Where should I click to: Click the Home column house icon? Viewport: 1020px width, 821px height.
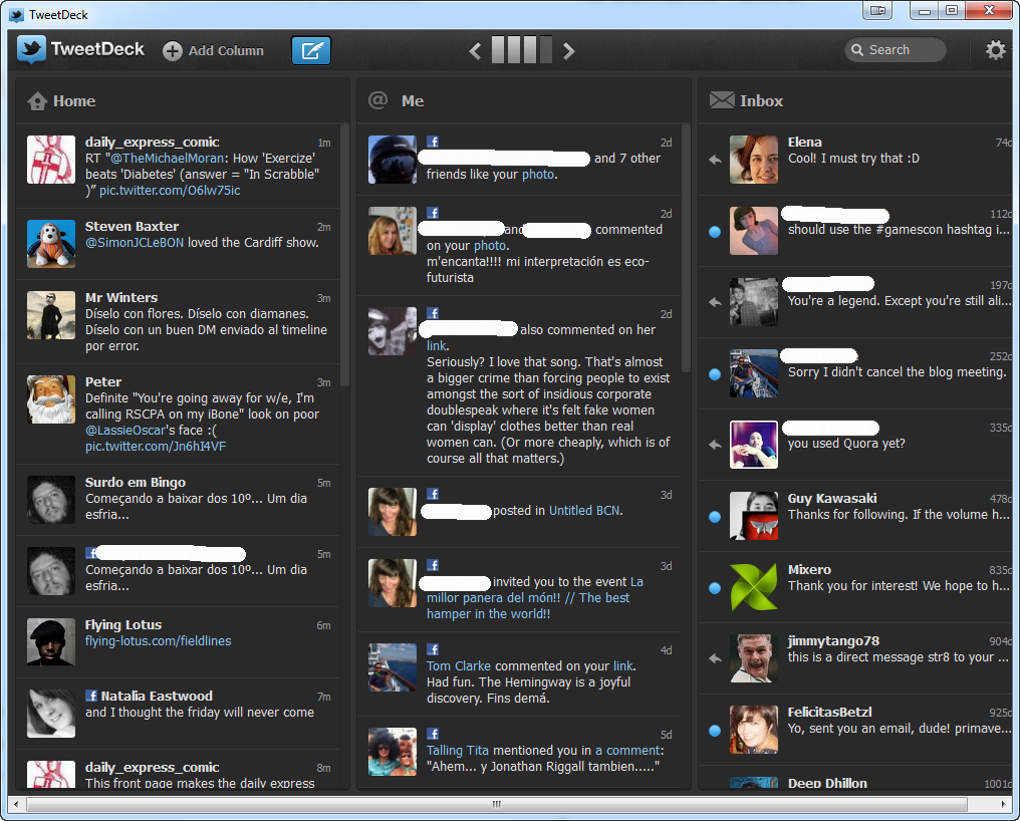point(37,101)
